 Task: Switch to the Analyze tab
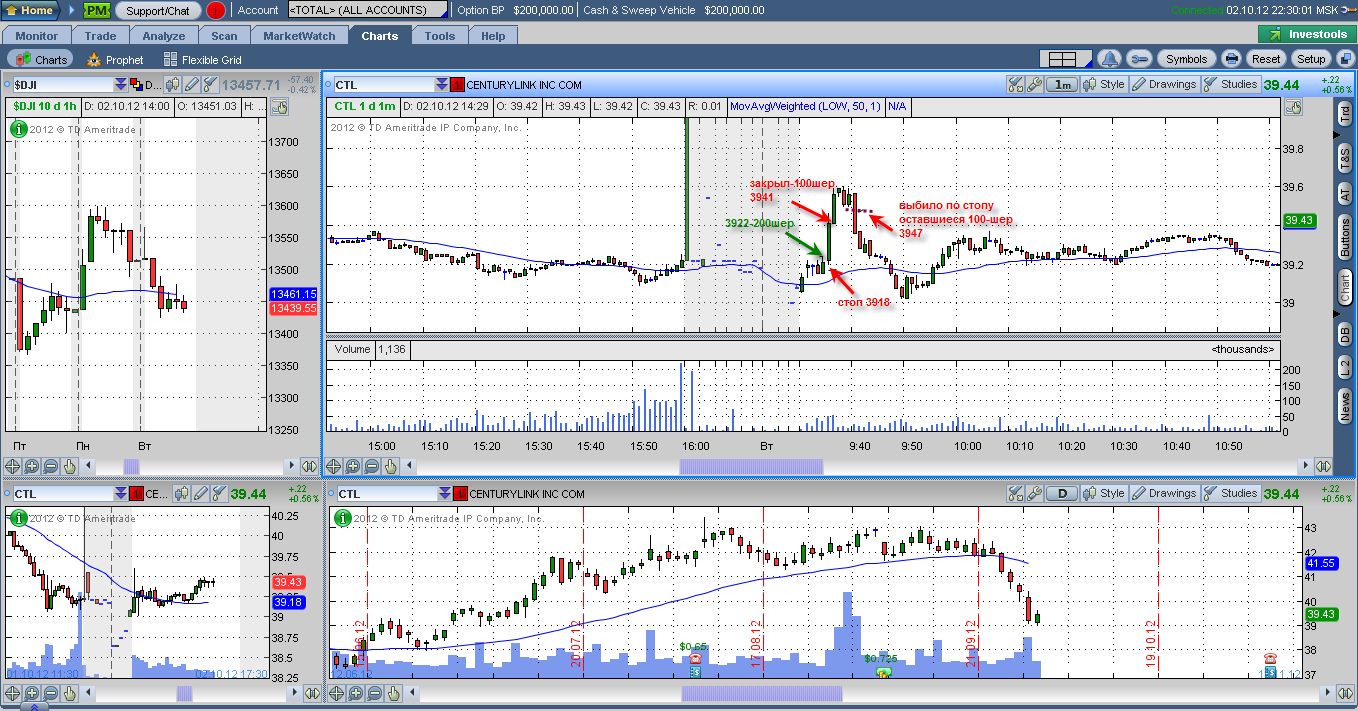[164, 36]
